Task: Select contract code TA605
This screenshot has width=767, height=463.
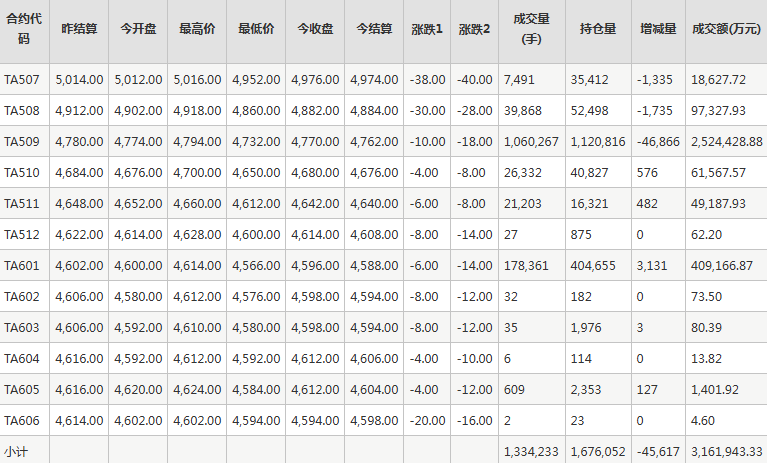Action: [22, 390]
